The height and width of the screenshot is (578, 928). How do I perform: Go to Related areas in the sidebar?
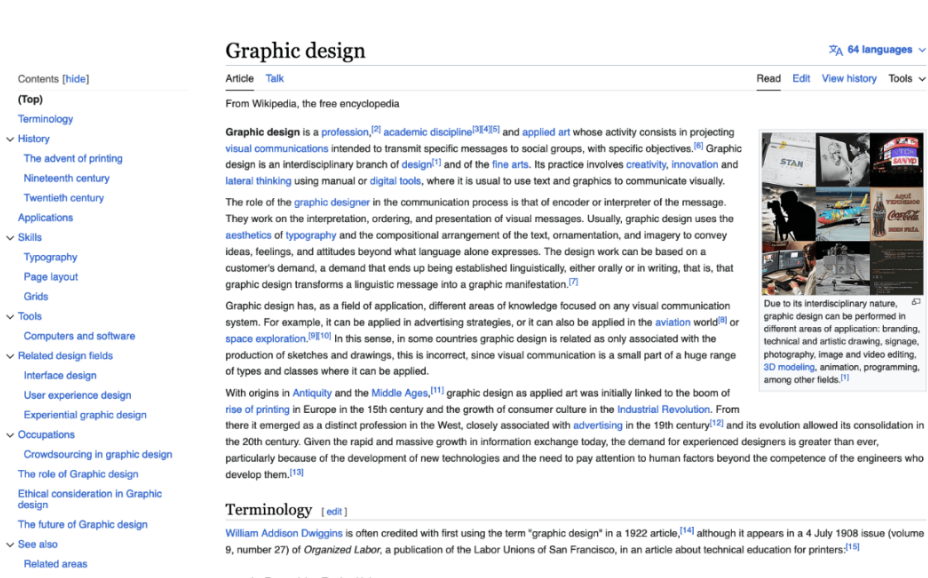coord(55,564)
